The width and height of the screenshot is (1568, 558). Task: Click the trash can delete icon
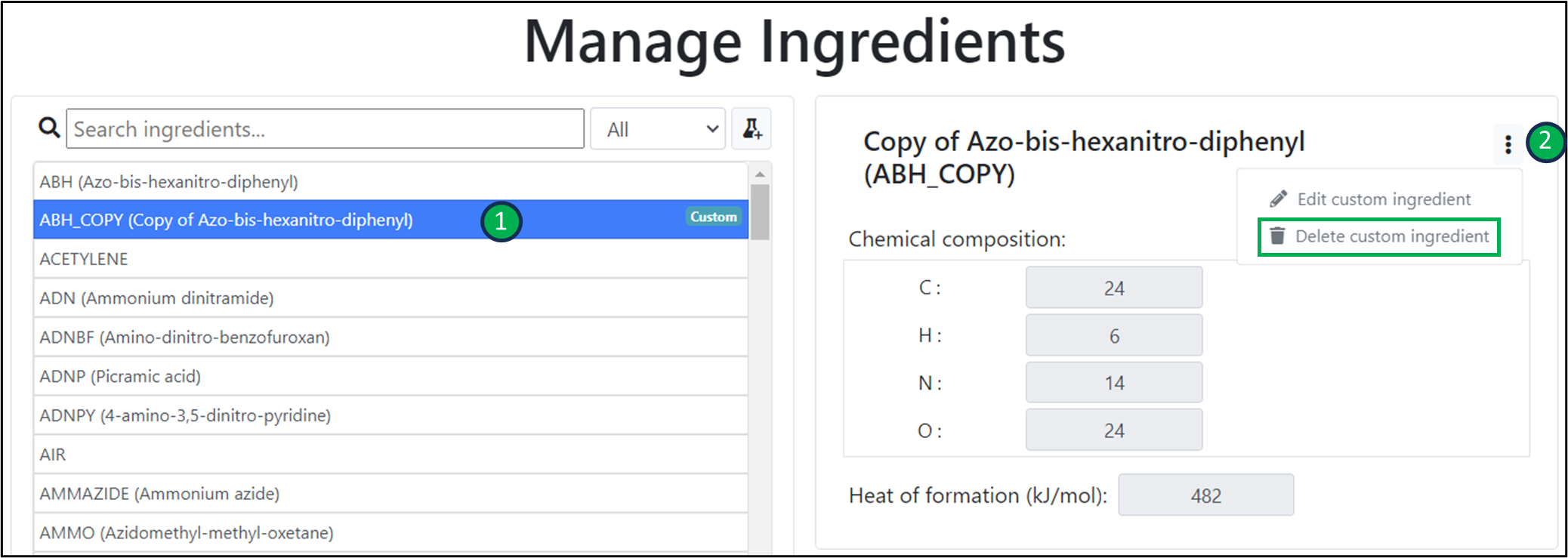point(1277,236)
